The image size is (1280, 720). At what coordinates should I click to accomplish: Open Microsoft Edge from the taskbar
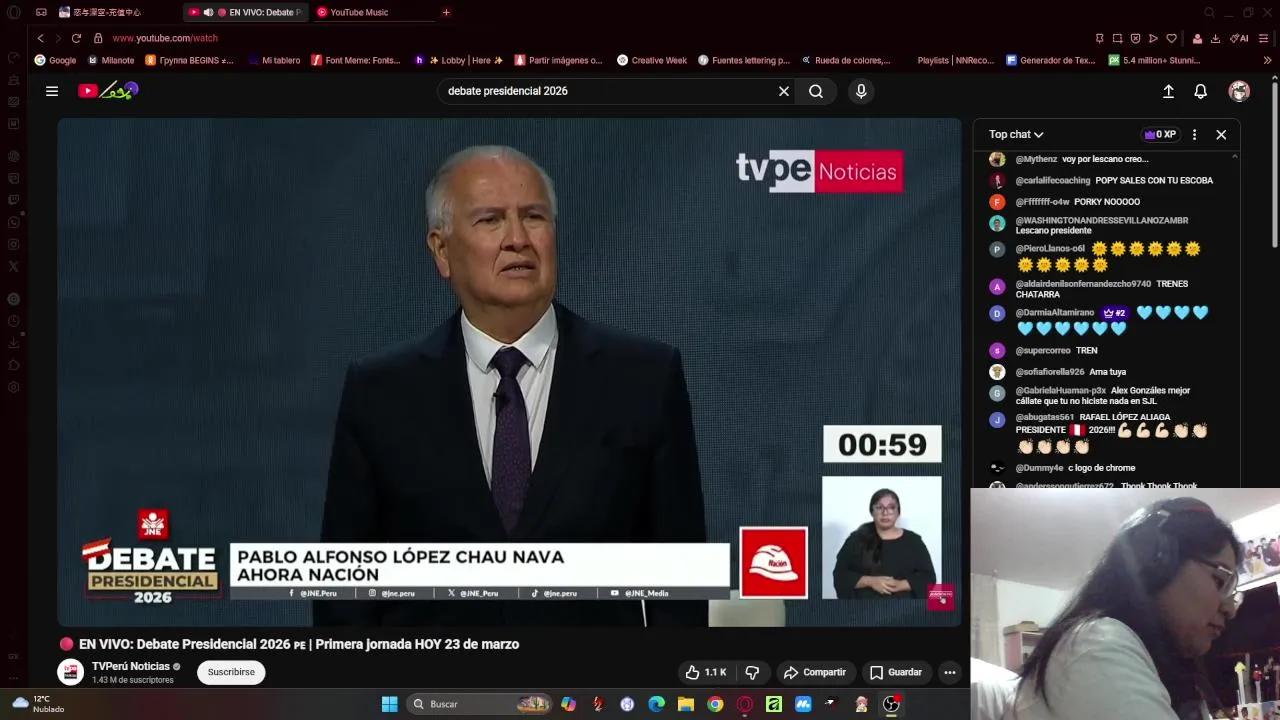pos(657,704)
